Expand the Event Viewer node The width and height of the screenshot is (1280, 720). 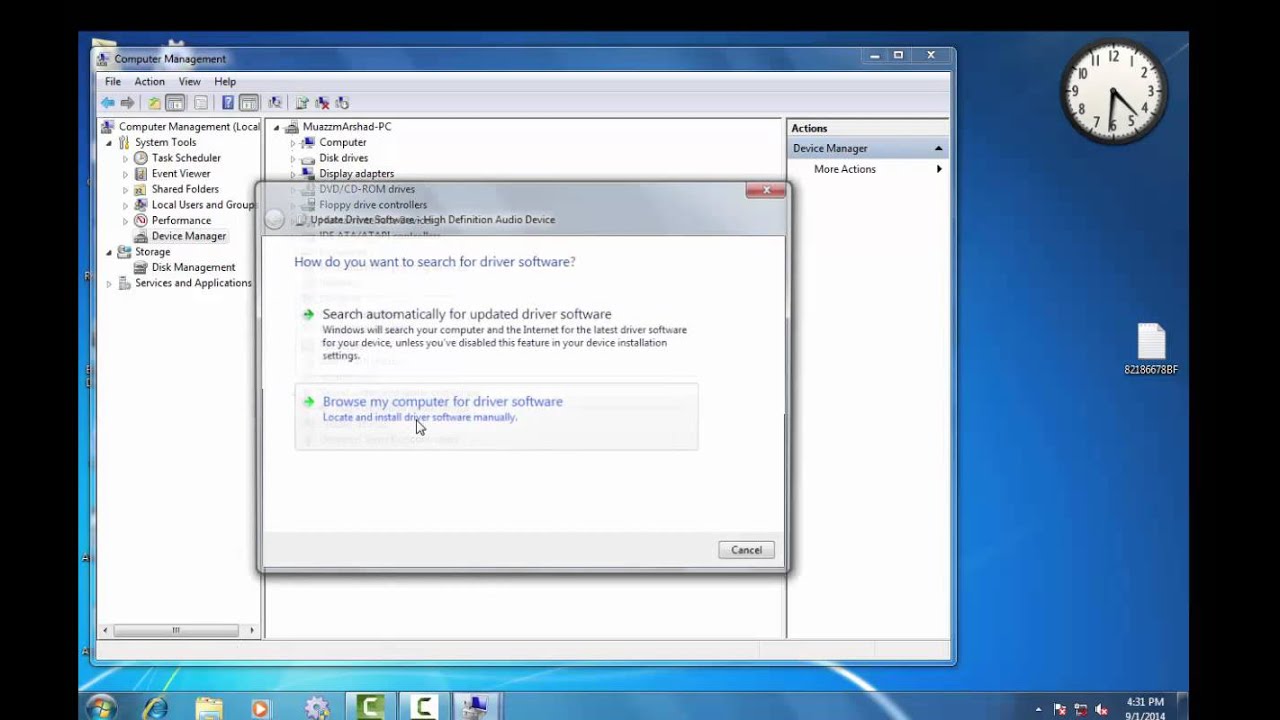coord(125,174)
